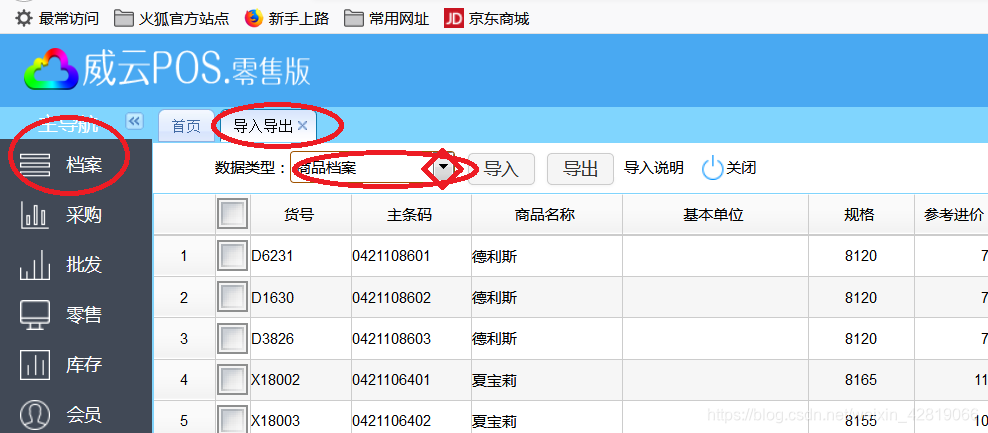Image resolution: width=988 pixels, height=433 pixels.
Task: Open 最常访问 bookmark gear icon
Action: [23, 19]
